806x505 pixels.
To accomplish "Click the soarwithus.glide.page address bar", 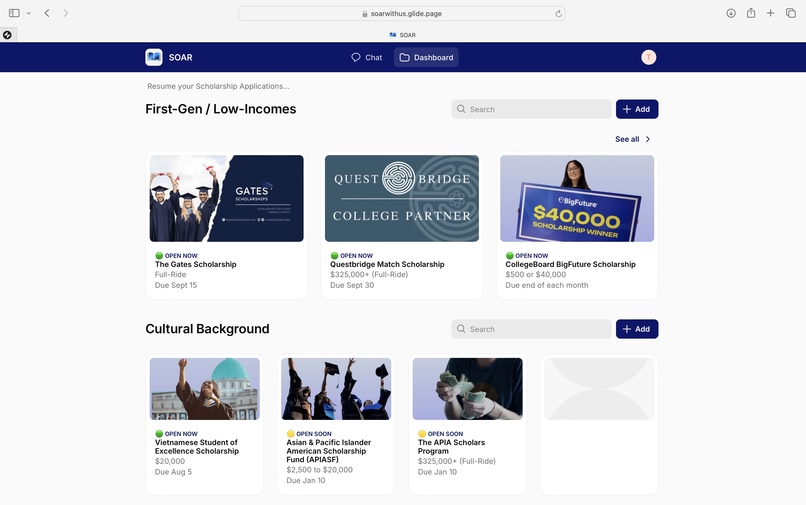I will click(x=401, y=14).
